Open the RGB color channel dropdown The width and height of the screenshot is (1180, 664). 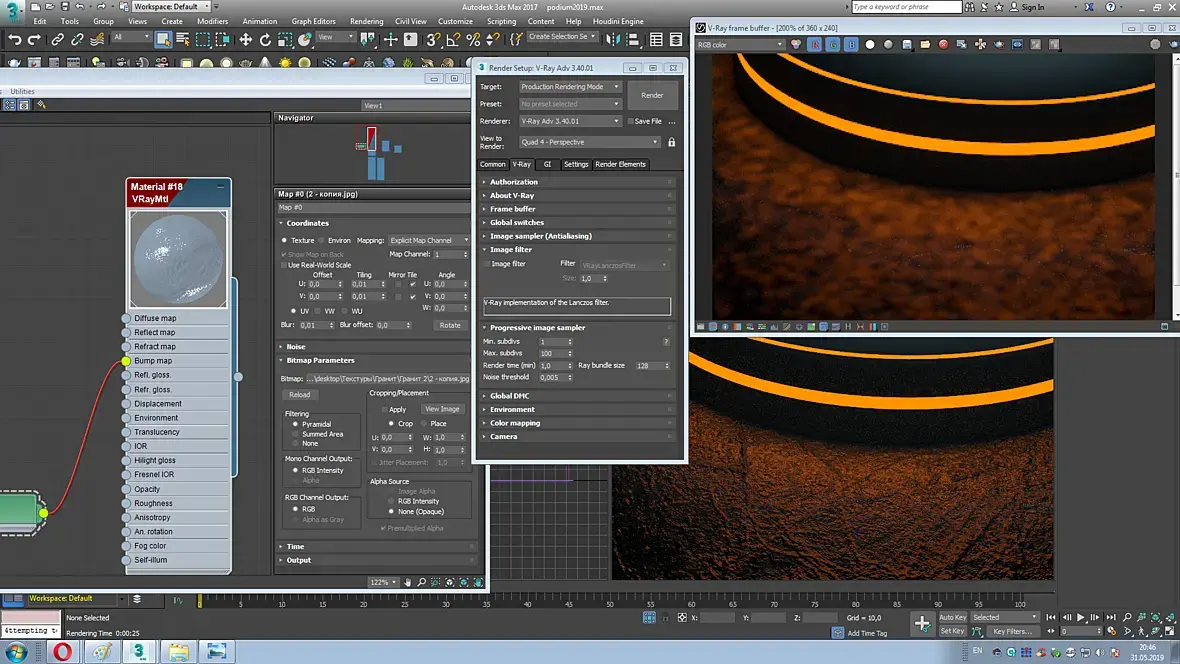[x=741, y=45]
